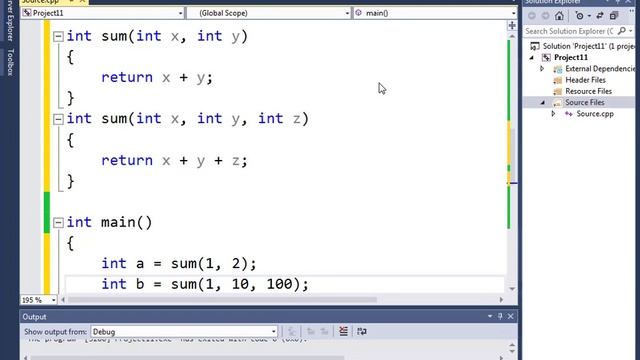Open Pending Changes Filter clock icon
The height and width of the screenshot is (360, 640).
[x=579, y=16]
